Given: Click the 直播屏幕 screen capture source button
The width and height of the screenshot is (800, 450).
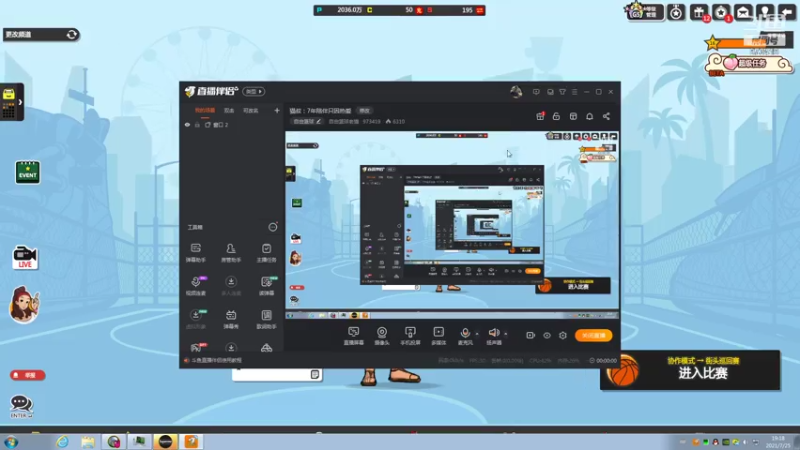Looking at the screenshot, I should [354, 336].
